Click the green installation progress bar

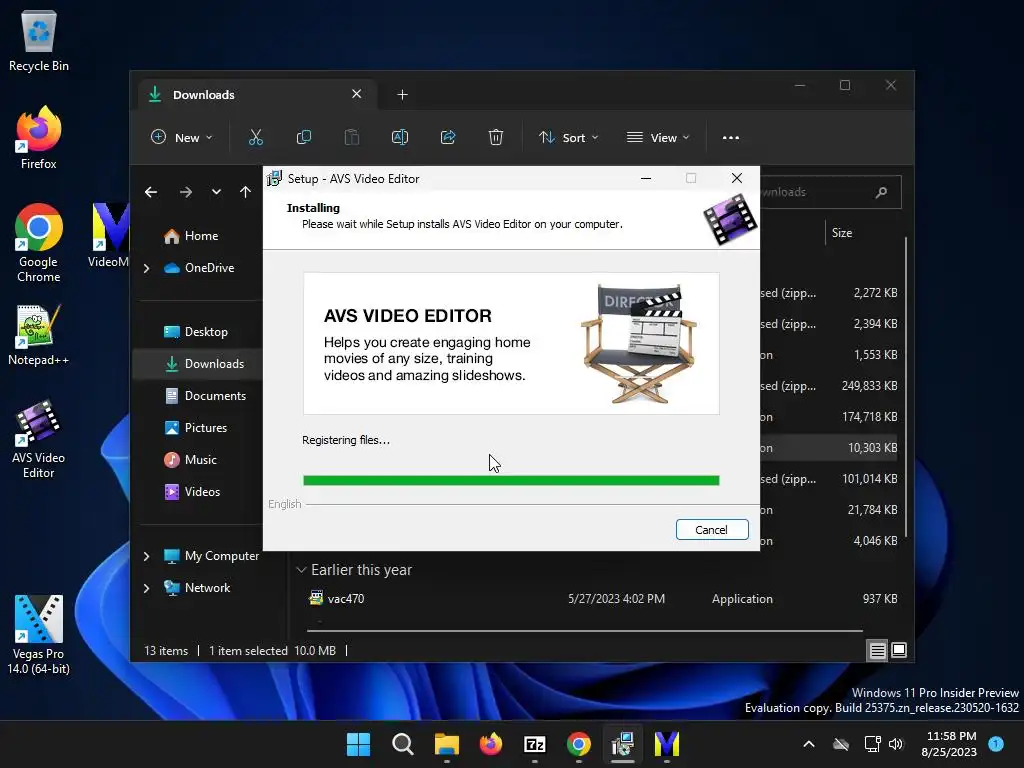point(511,481)
